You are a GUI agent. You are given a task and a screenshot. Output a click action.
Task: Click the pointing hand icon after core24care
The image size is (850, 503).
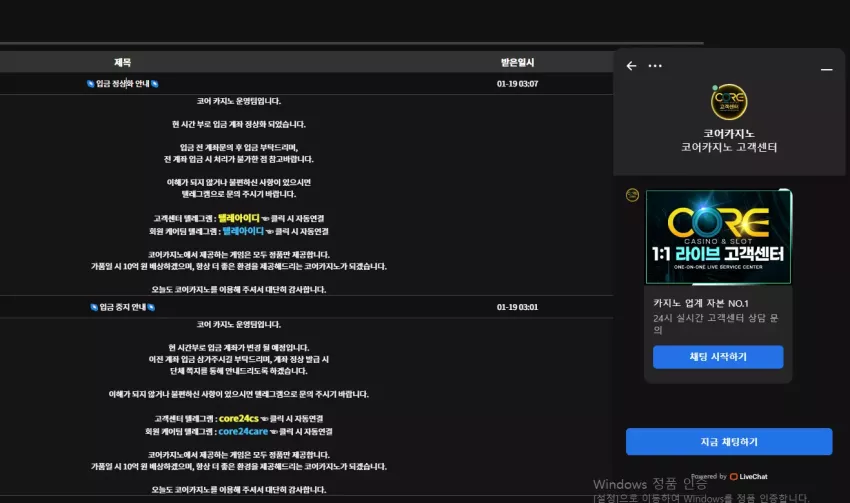point(274,432)
